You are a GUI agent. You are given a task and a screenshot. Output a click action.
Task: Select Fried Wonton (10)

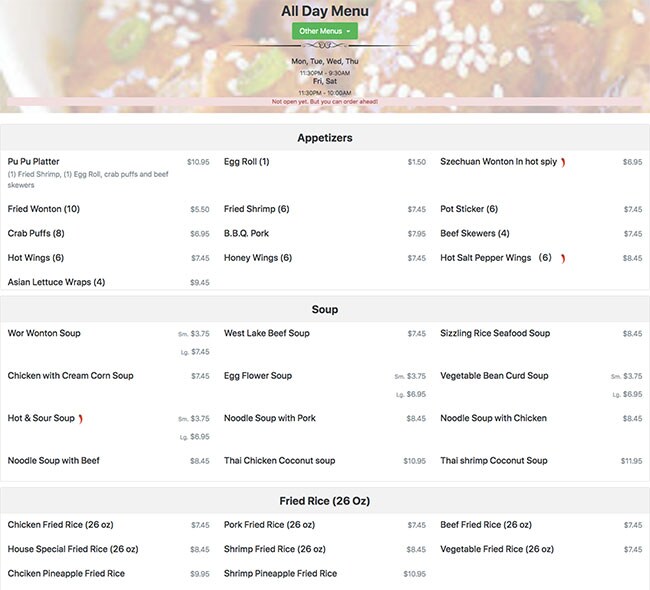[43, 209]
